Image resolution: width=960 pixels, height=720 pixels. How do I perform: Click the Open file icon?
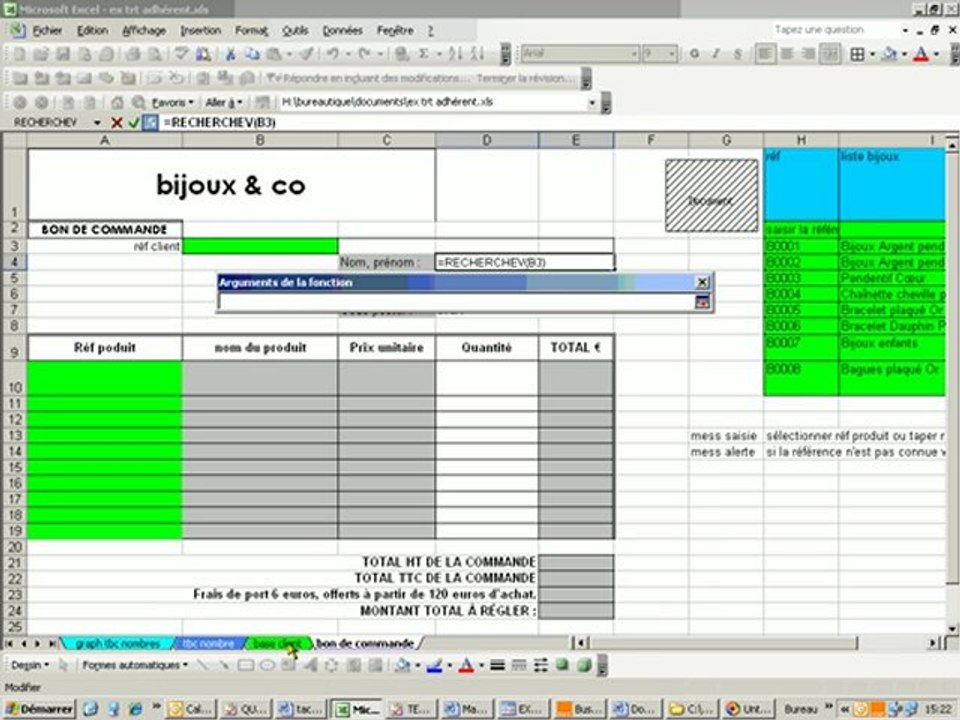pos(41,54)
